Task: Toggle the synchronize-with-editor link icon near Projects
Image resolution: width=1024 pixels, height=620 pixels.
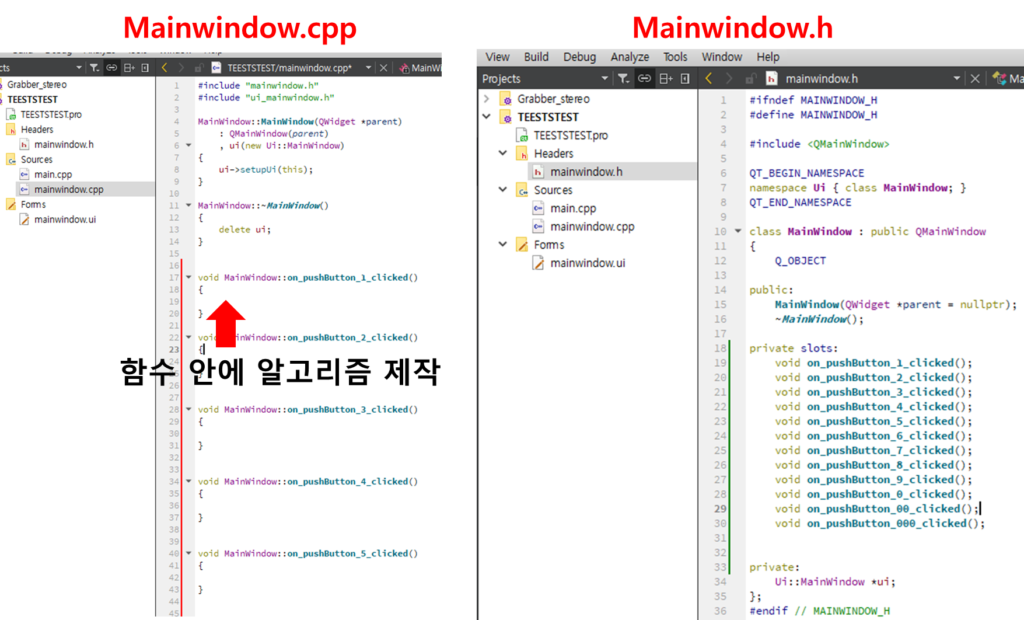Action: point(644,78)
